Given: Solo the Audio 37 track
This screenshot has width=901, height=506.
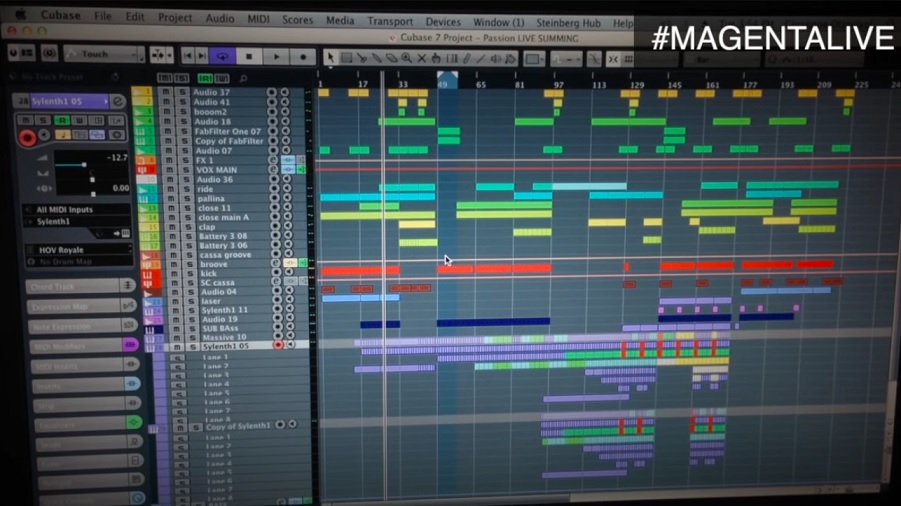Looking at the screenshot, I should pyautogui.click(x=182, y=92).
